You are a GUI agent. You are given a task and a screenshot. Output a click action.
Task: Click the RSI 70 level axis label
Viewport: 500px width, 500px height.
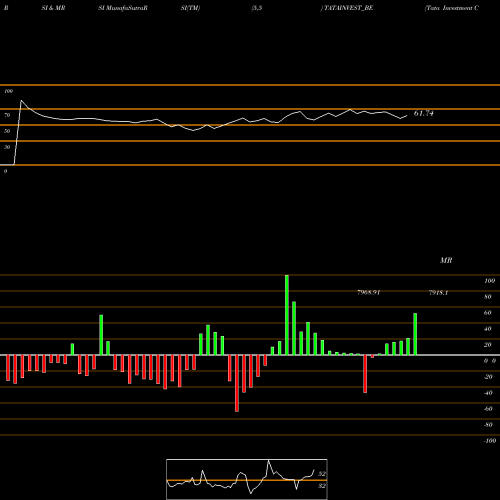click(7, 115)
